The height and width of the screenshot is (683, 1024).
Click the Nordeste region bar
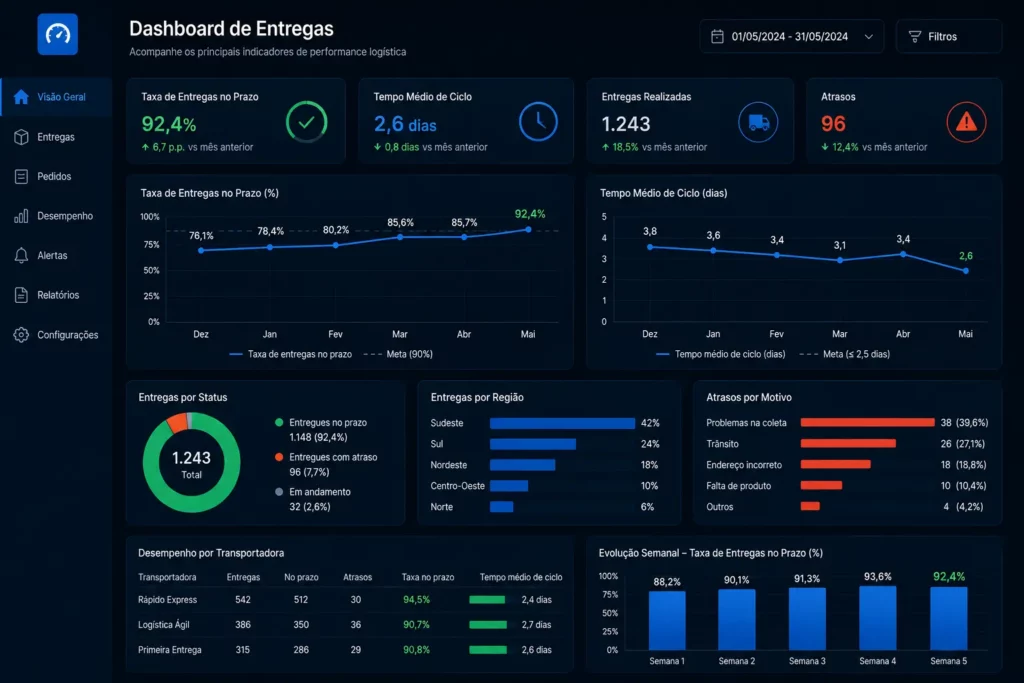click(522, 465)
